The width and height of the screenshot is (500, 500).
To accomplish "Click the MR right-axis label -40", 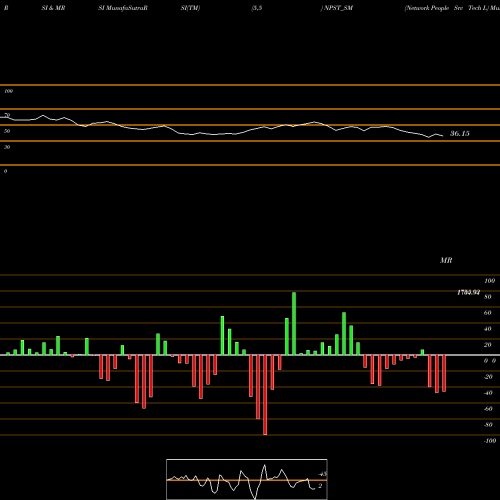I will click(488, 393).
